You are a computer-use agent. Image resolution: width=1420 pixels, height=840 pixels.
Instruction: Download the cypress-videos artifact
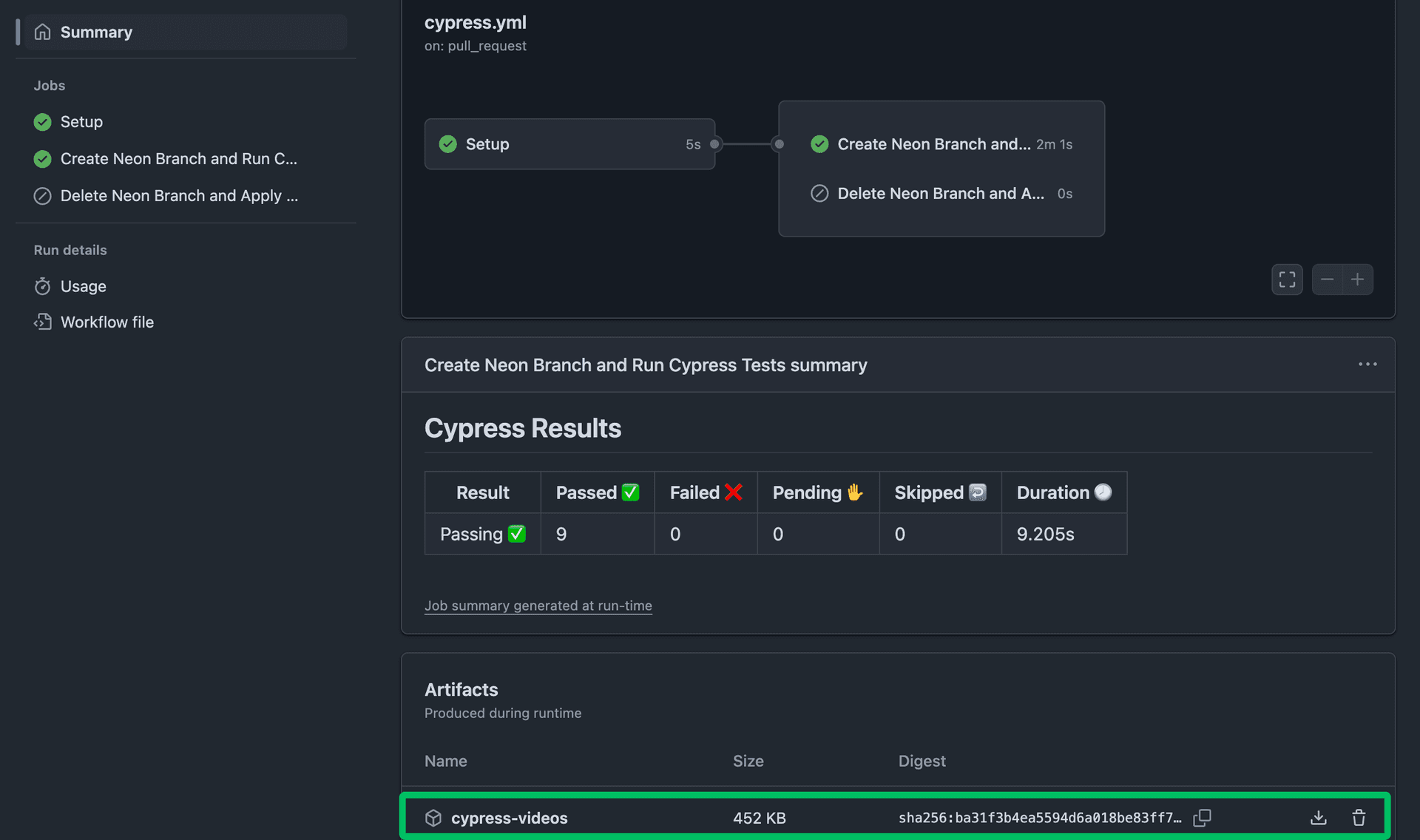pyautogui.click(x=1318, y=817)
